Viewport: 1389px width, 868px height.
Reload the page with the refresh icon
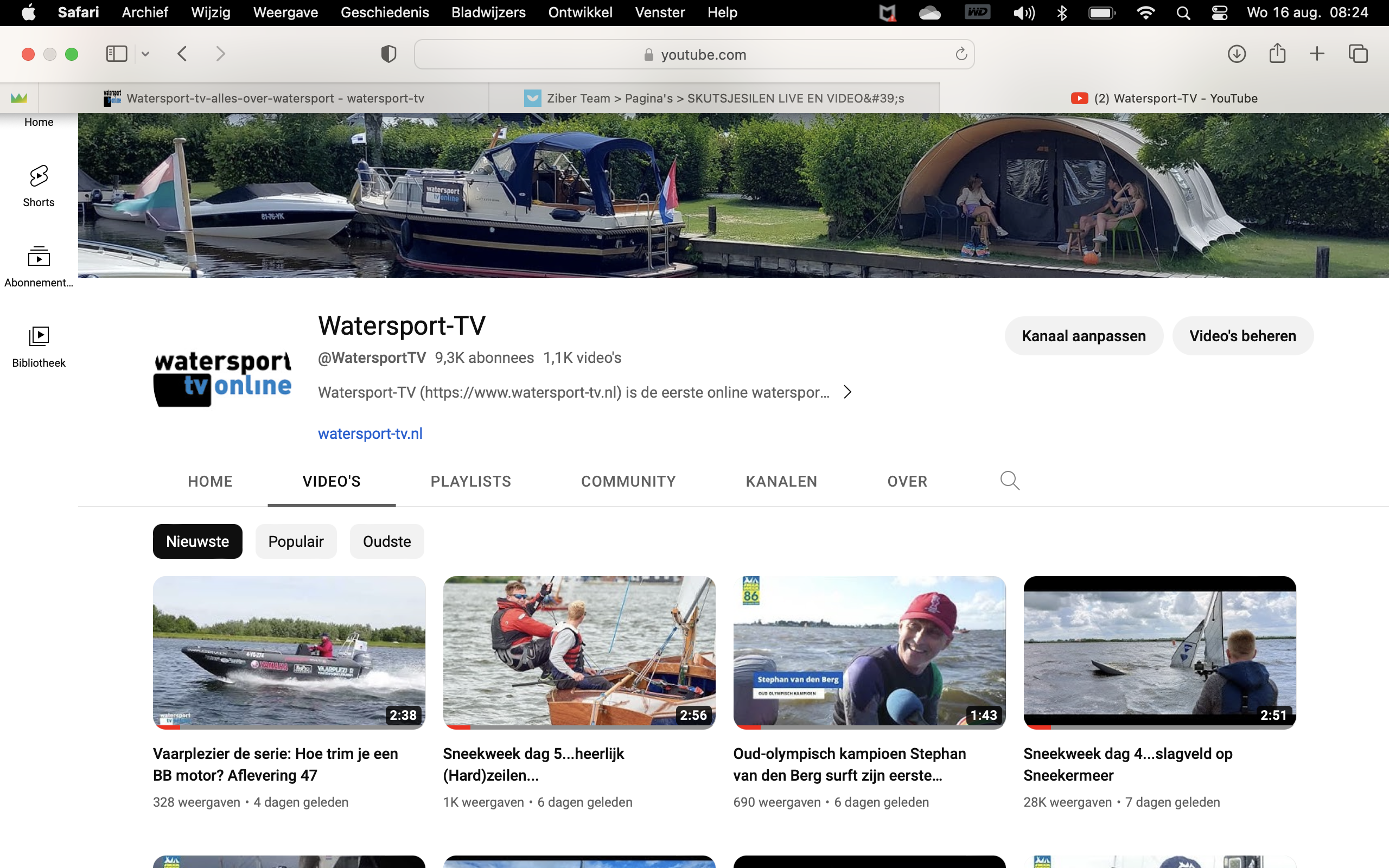962,54
